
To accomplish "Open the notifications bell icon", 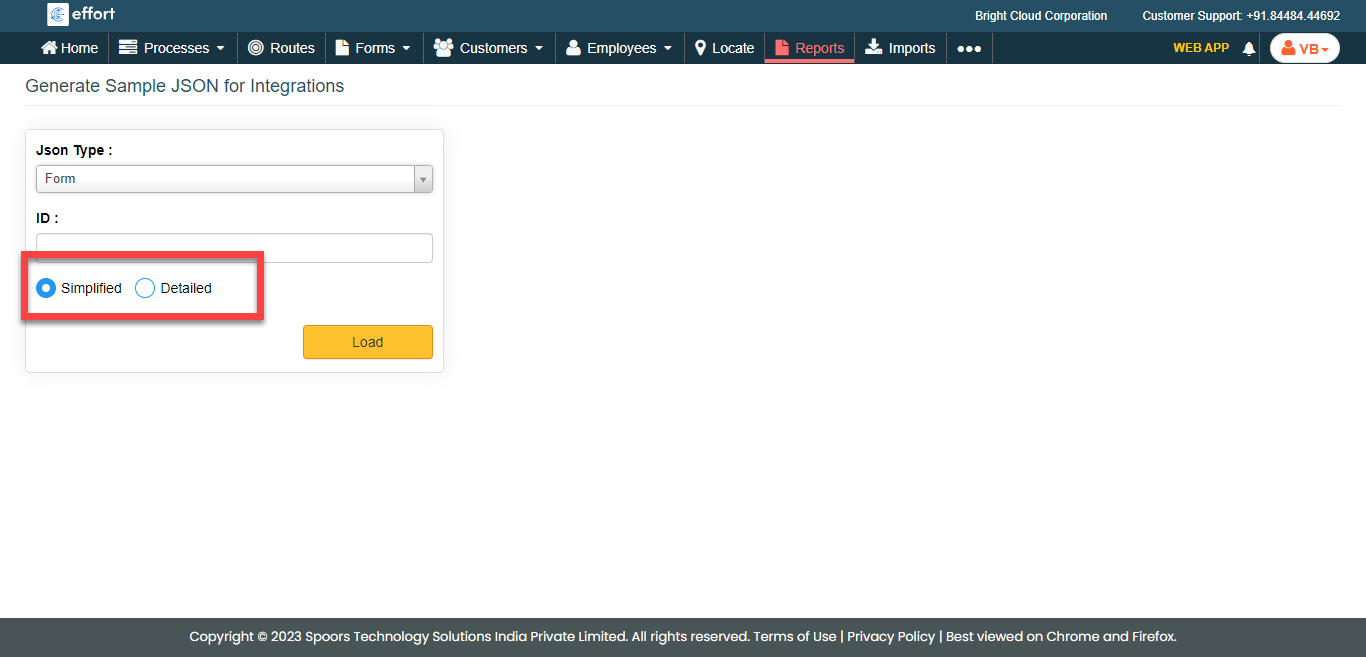I will (x=1248, y=48).
